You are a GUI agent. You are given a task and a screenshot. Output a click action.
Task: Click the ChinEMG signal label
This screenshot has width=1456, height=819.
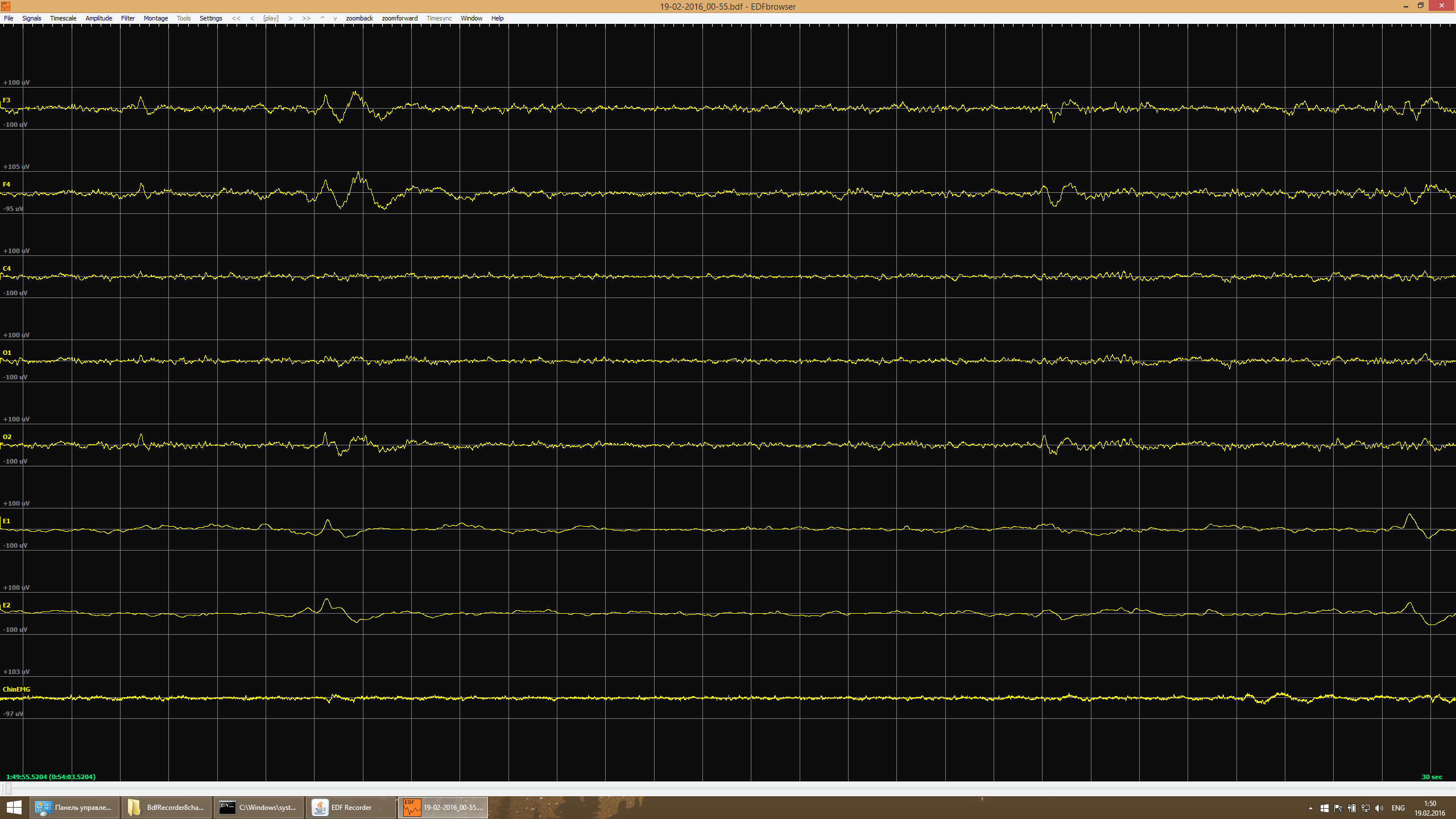point(16,689)
